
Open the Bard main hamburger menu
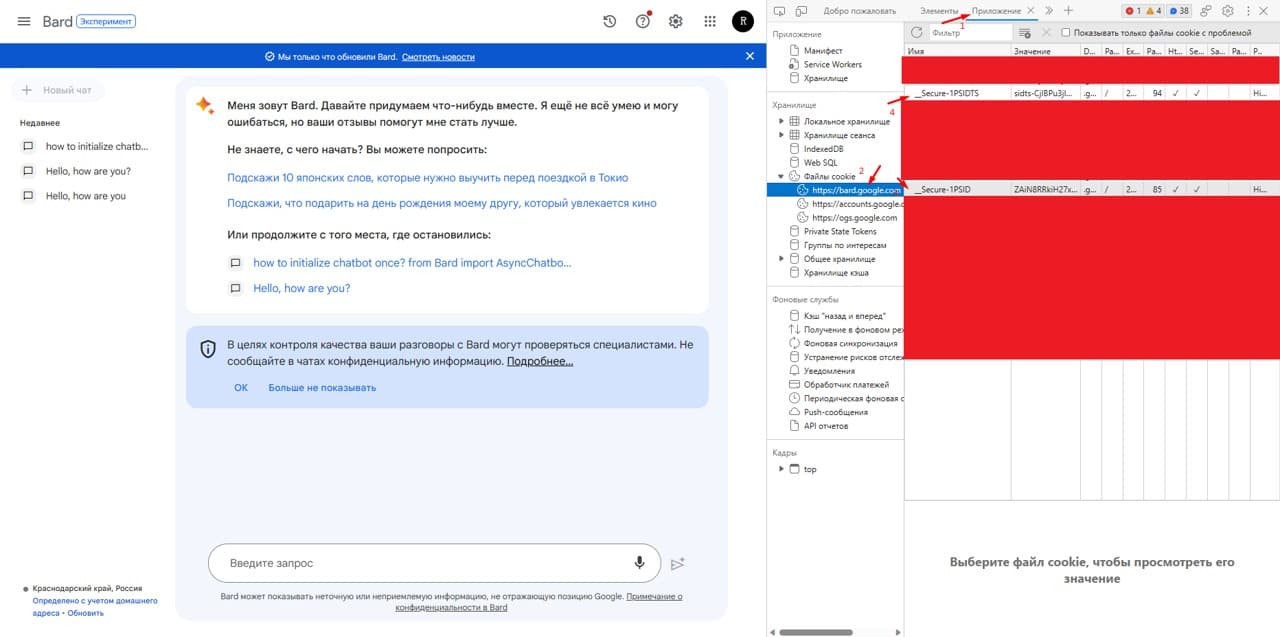[24, 21]
